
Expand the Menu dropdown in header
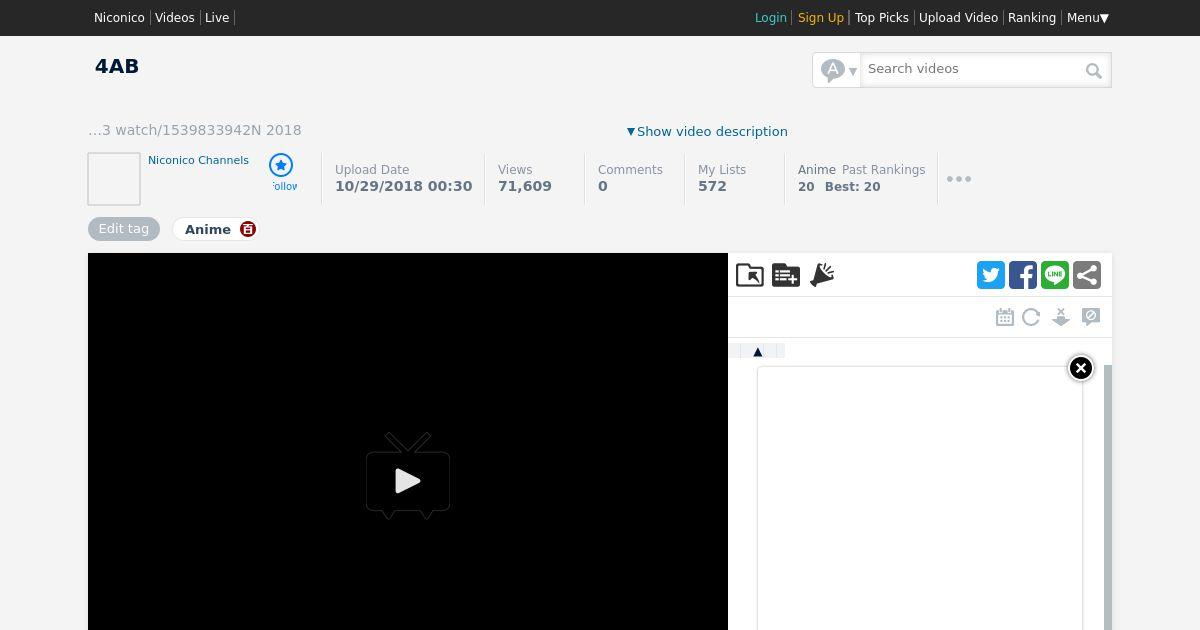[1088, 18]
